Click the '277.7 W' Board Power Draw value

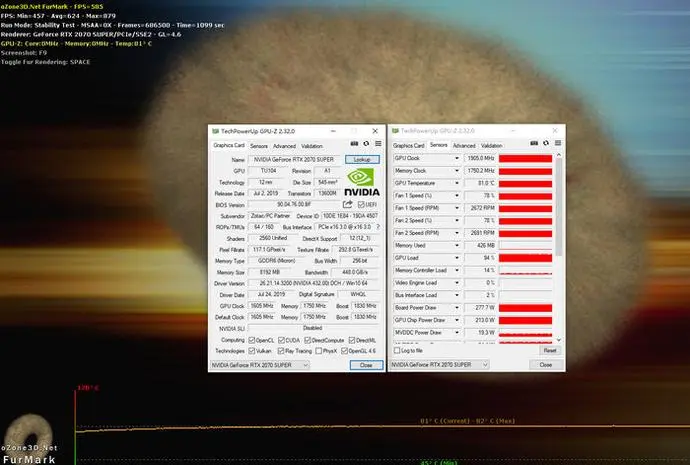click(x=480, y=308)
